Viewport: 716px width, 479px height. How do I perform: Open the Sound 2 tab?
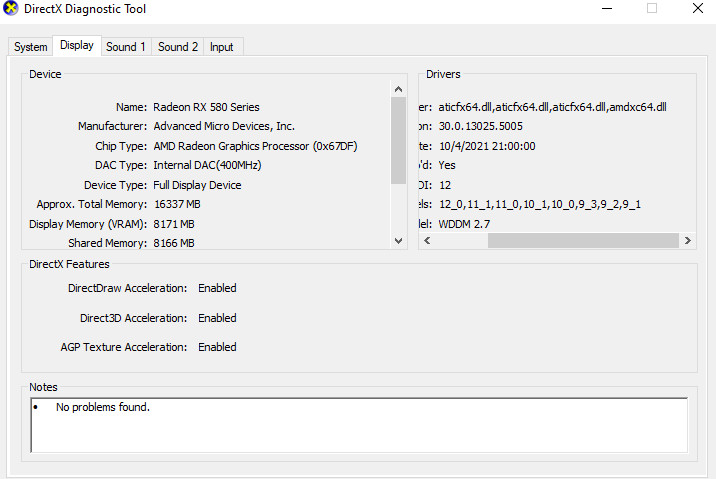(x=178, y=47)
